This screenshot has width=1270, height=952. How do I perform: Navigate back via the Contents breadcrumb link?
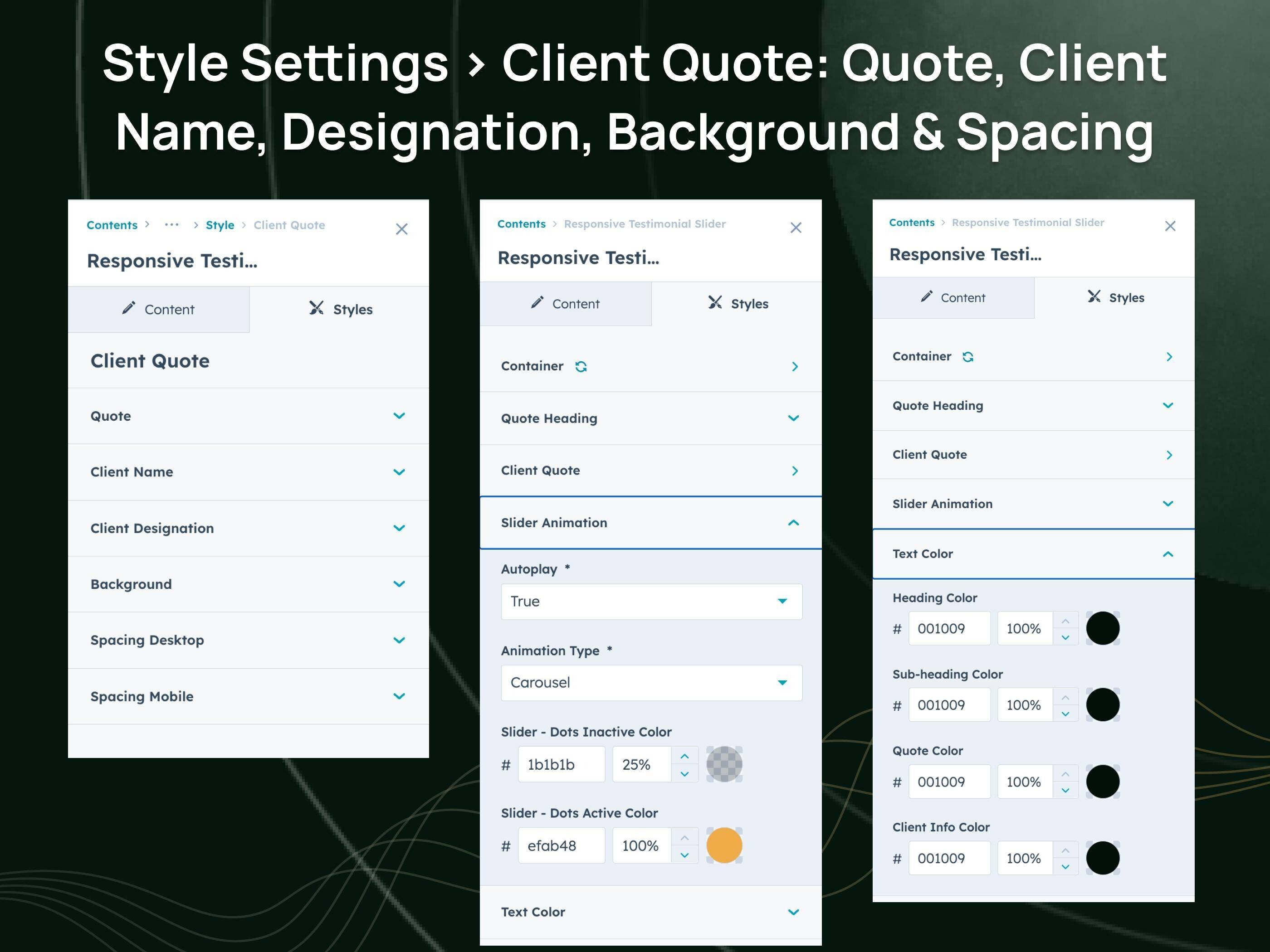click(x=112, y=225)
